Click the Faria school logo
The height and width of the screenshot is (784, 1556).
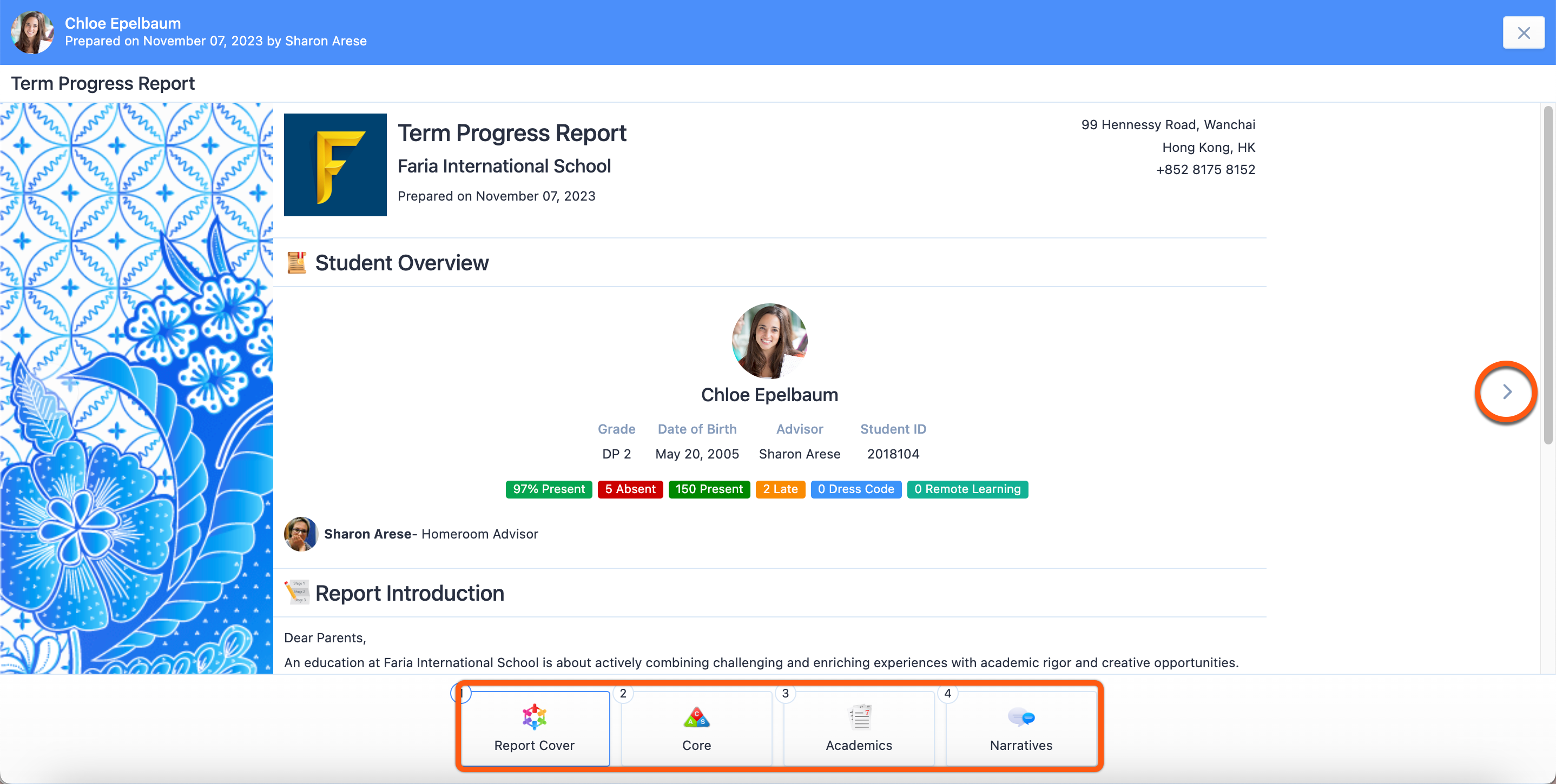[335, 164]
